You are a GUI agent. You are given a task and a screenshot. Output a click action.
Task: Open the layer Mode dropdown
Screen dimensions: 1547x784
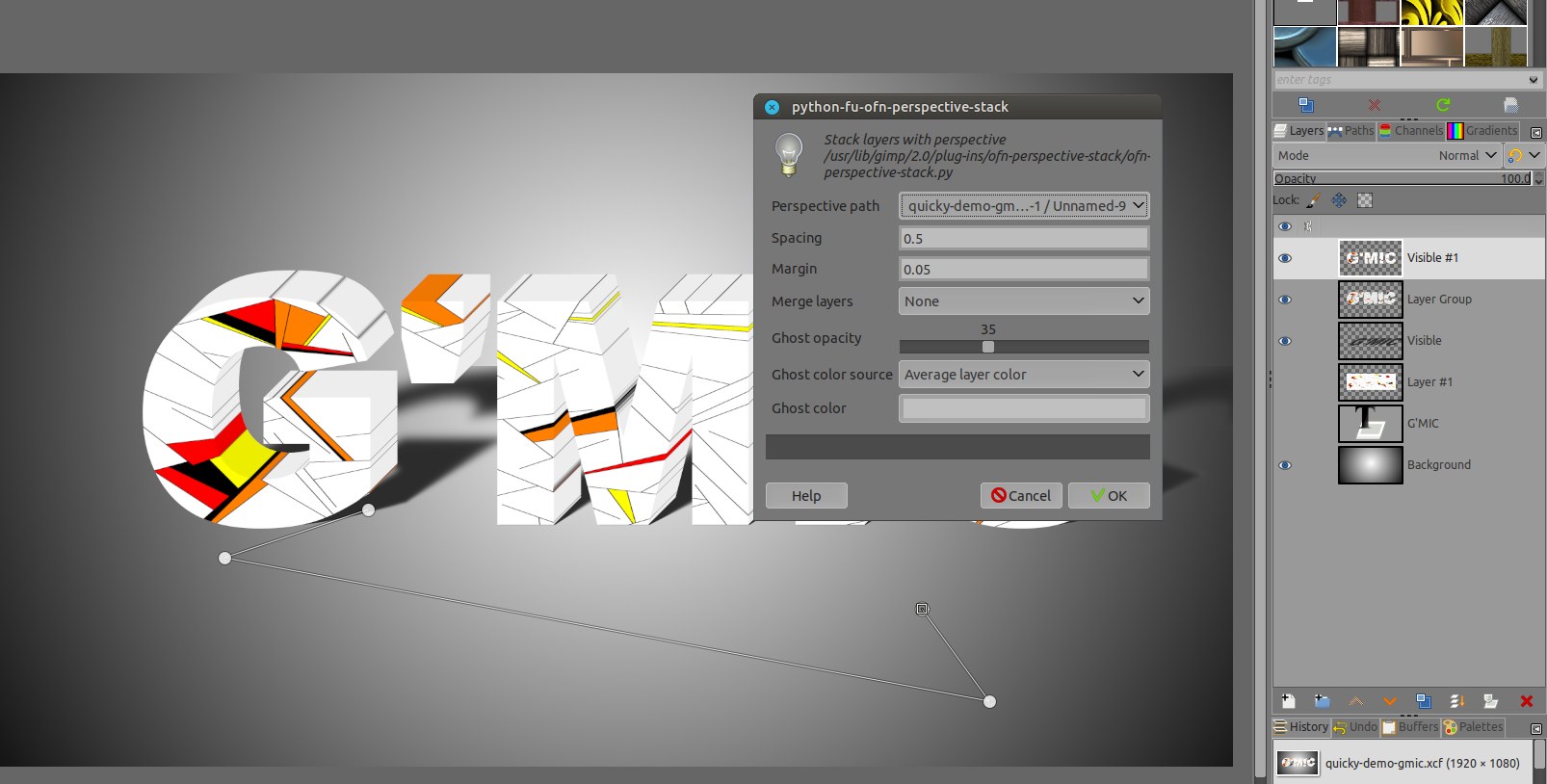[1387, 155]
